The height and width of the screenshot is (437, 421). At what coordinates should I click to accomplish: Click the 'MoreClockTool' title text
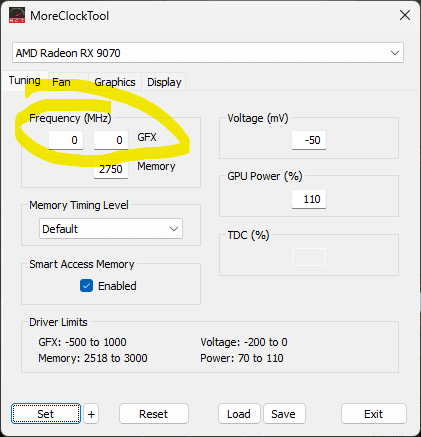(x=69, y=16)
